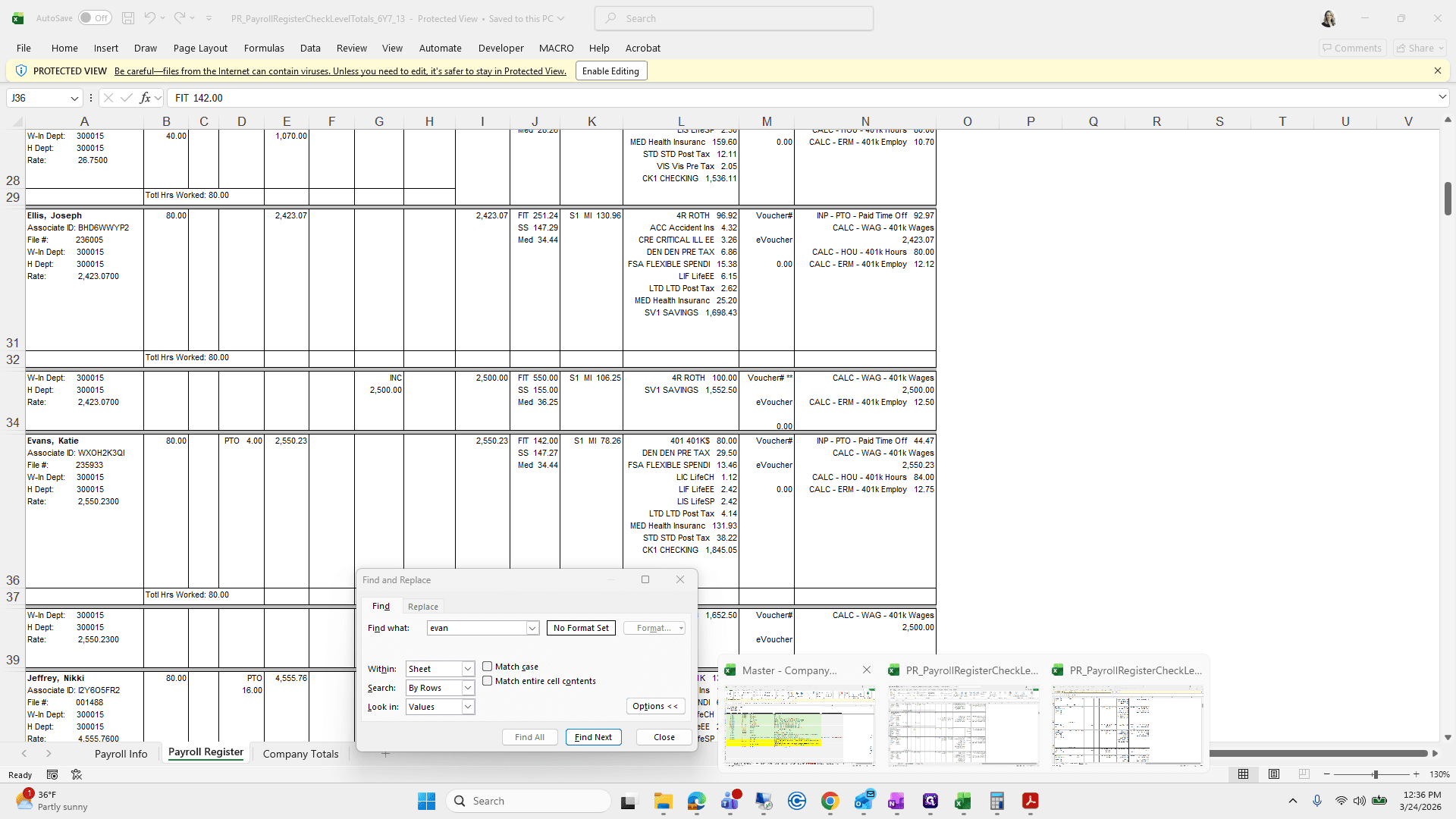Open the Search By Rows dropdown
Screen dimensions: 1456x819
pyautogui.click(x=468, y=688)
